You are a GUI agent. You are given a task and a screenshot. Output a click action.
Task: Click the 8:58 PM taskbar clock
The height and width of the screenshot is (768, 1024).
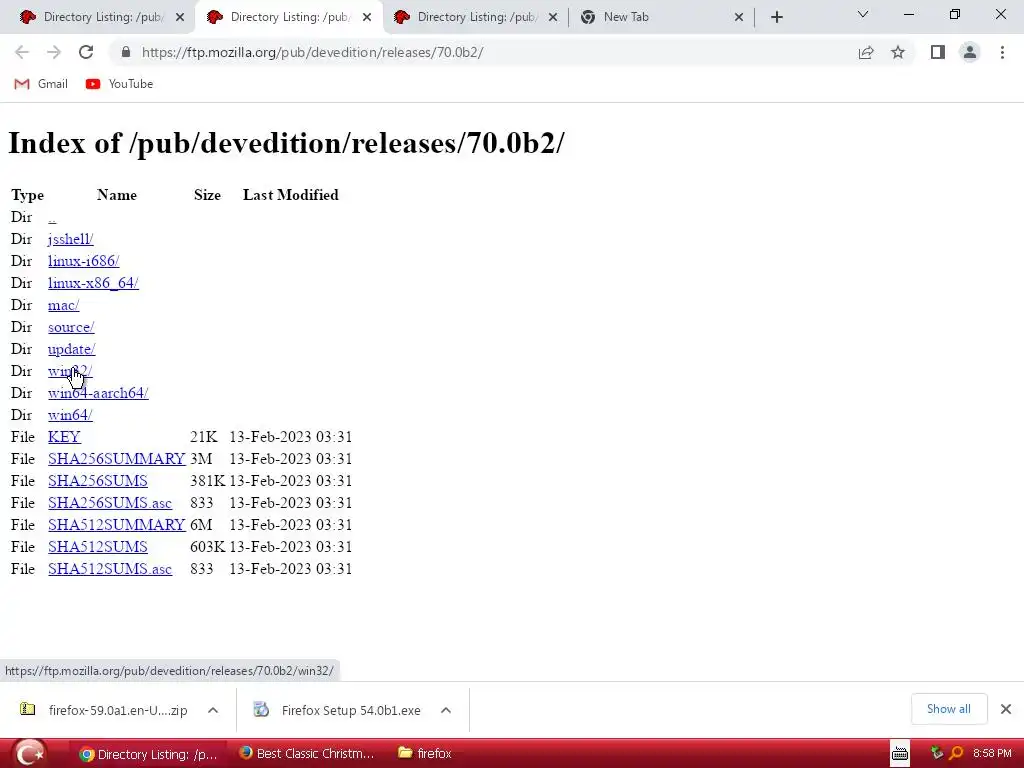coord(992,754)
